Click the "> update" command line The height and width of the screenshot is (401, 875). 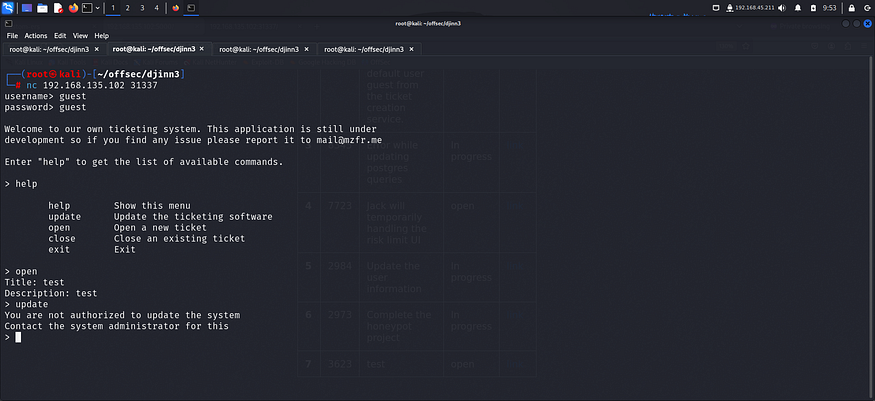pyautogui.click(x=26, y=305)
